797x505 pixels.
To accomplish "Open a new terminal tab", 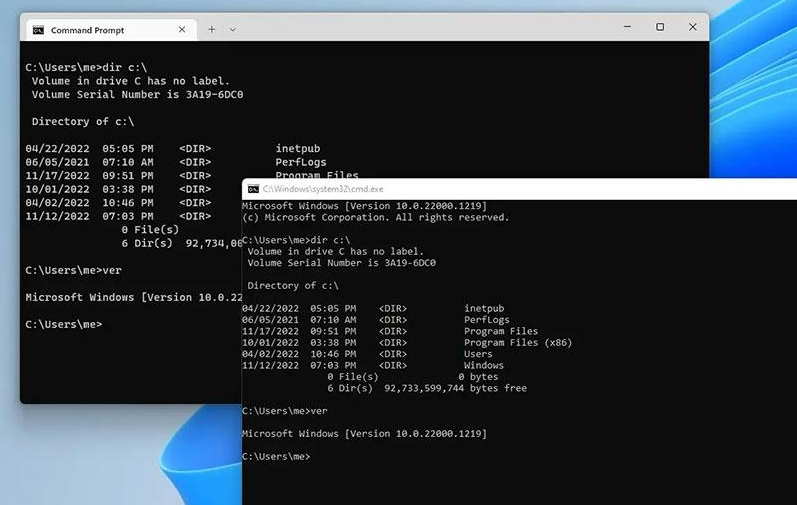I will pos(211,29).
